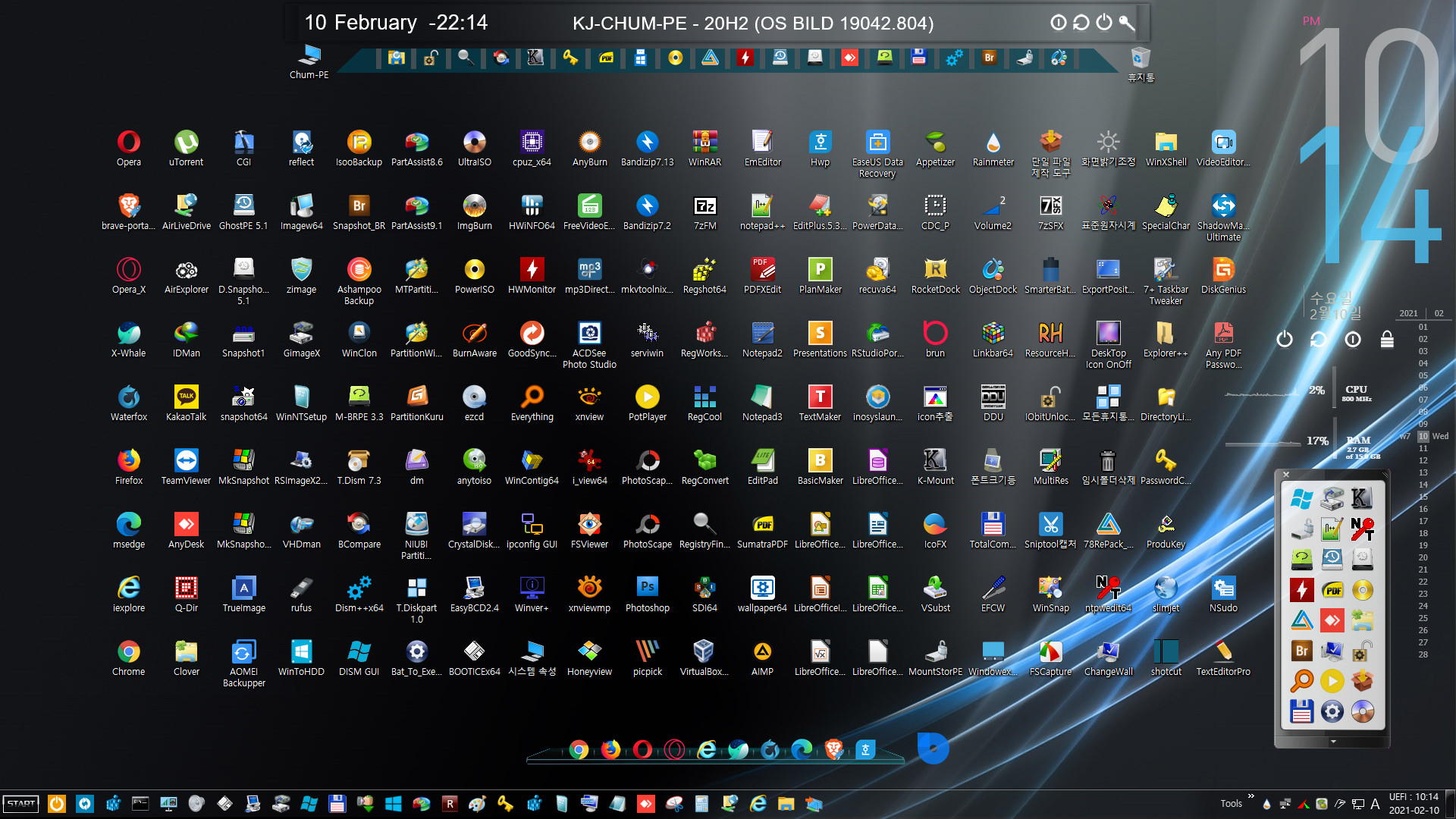Click the floppy disk icon in launcher panel
Viewport: 1456px width, 819px height.
pyautogui.click(x=1302, y=711)
